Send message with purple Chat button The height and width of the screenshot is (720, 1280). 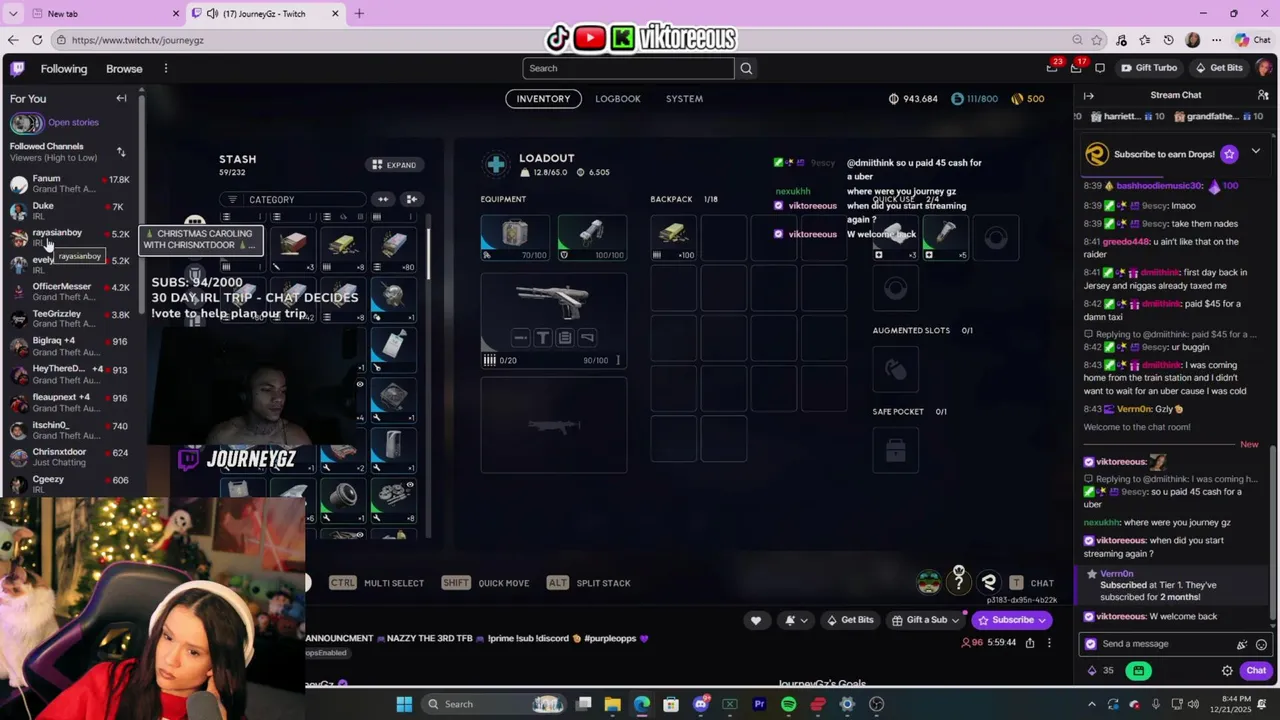(x=1256, y=671)
